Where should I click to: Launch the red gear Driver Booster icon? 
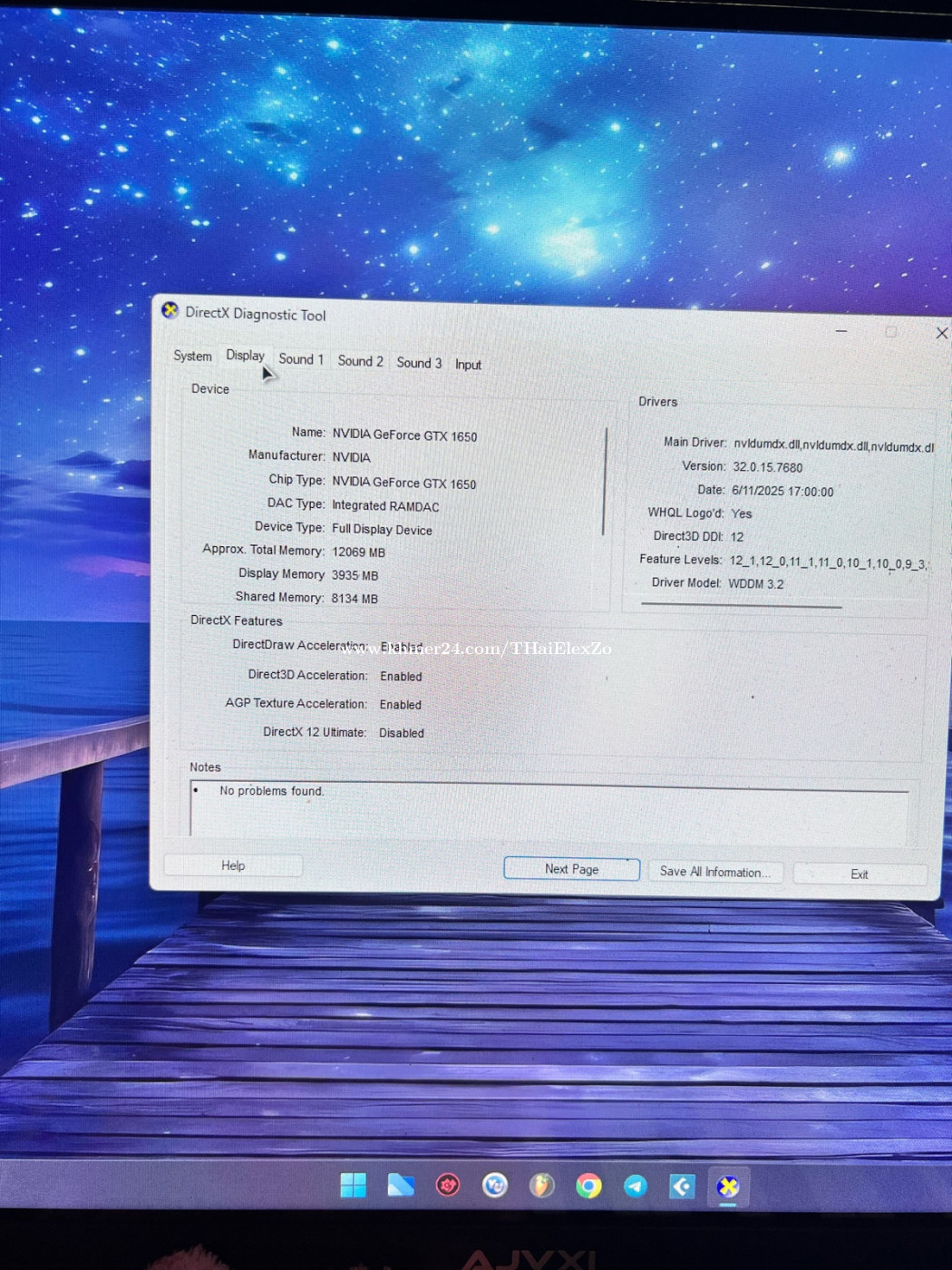point(448,1185)
